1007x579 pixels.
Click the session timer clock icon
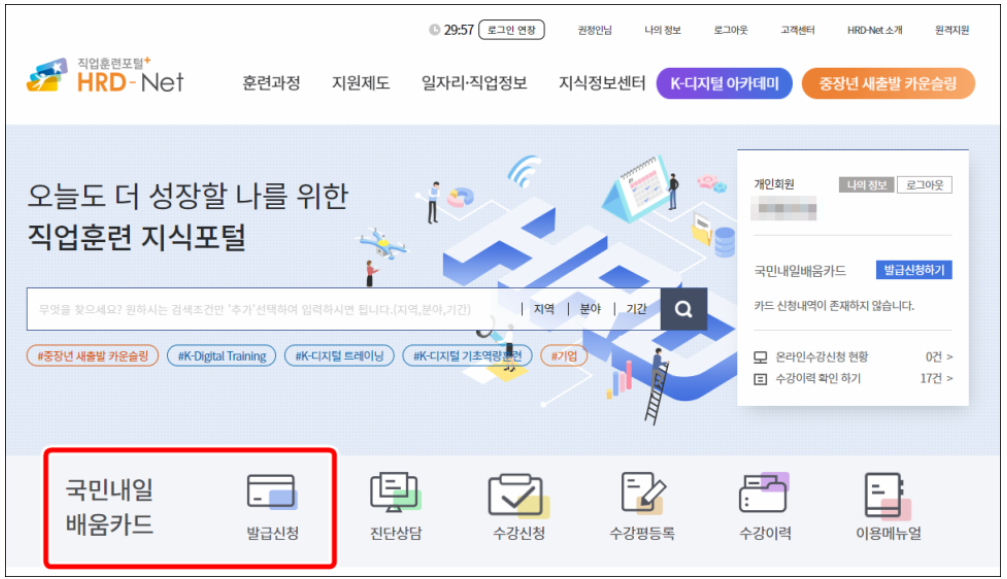pos(435,30)
